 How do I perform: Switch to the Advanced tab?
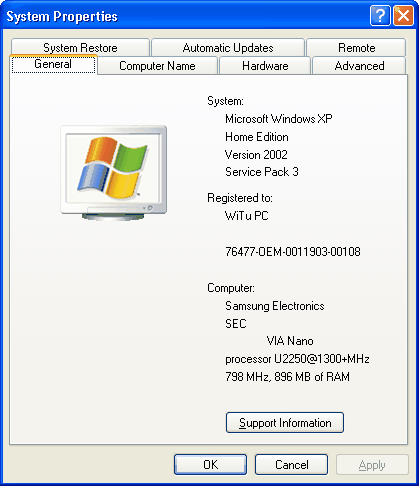click(x=359, y=66)
